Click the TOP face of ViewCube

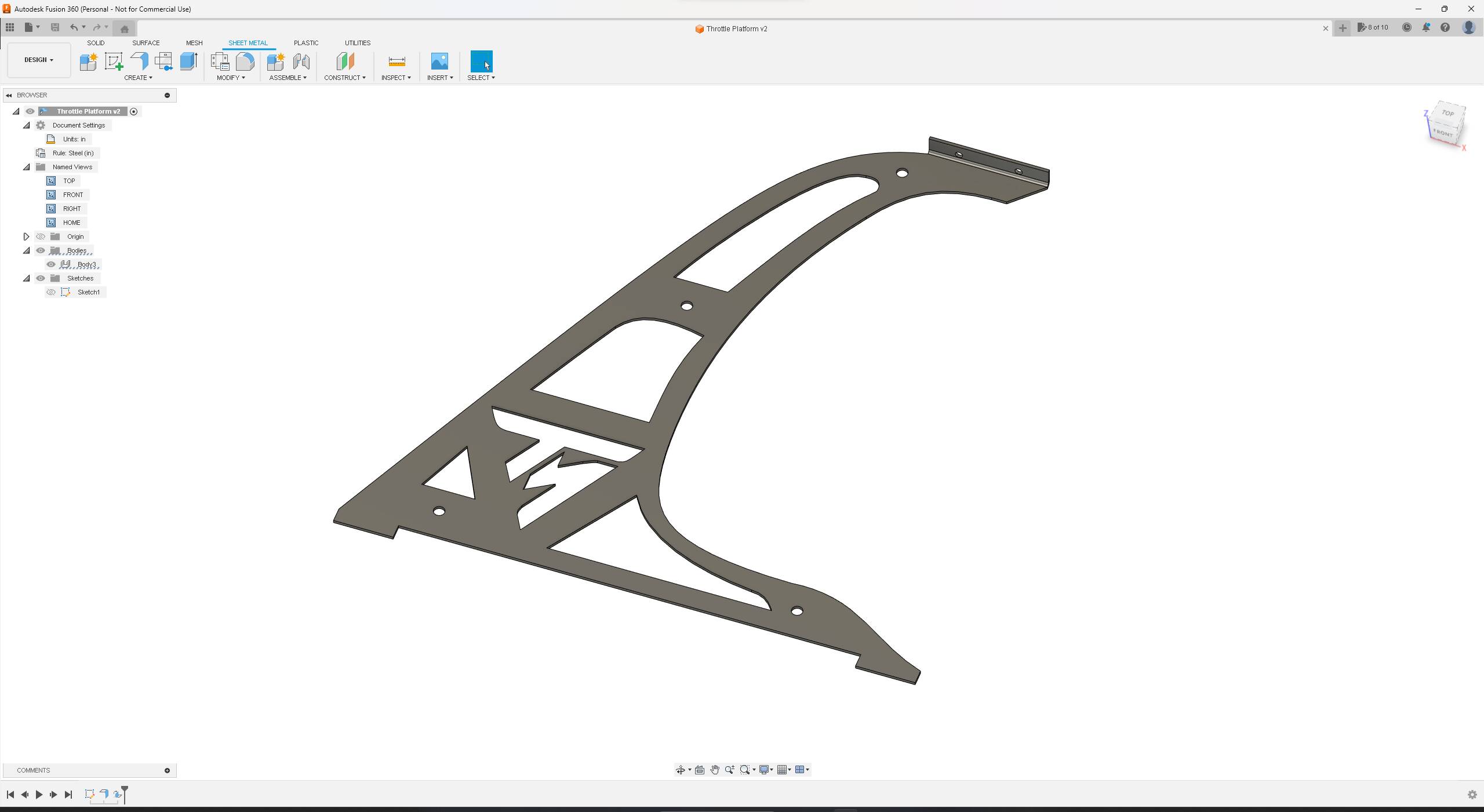click(x=1447, y=114)
